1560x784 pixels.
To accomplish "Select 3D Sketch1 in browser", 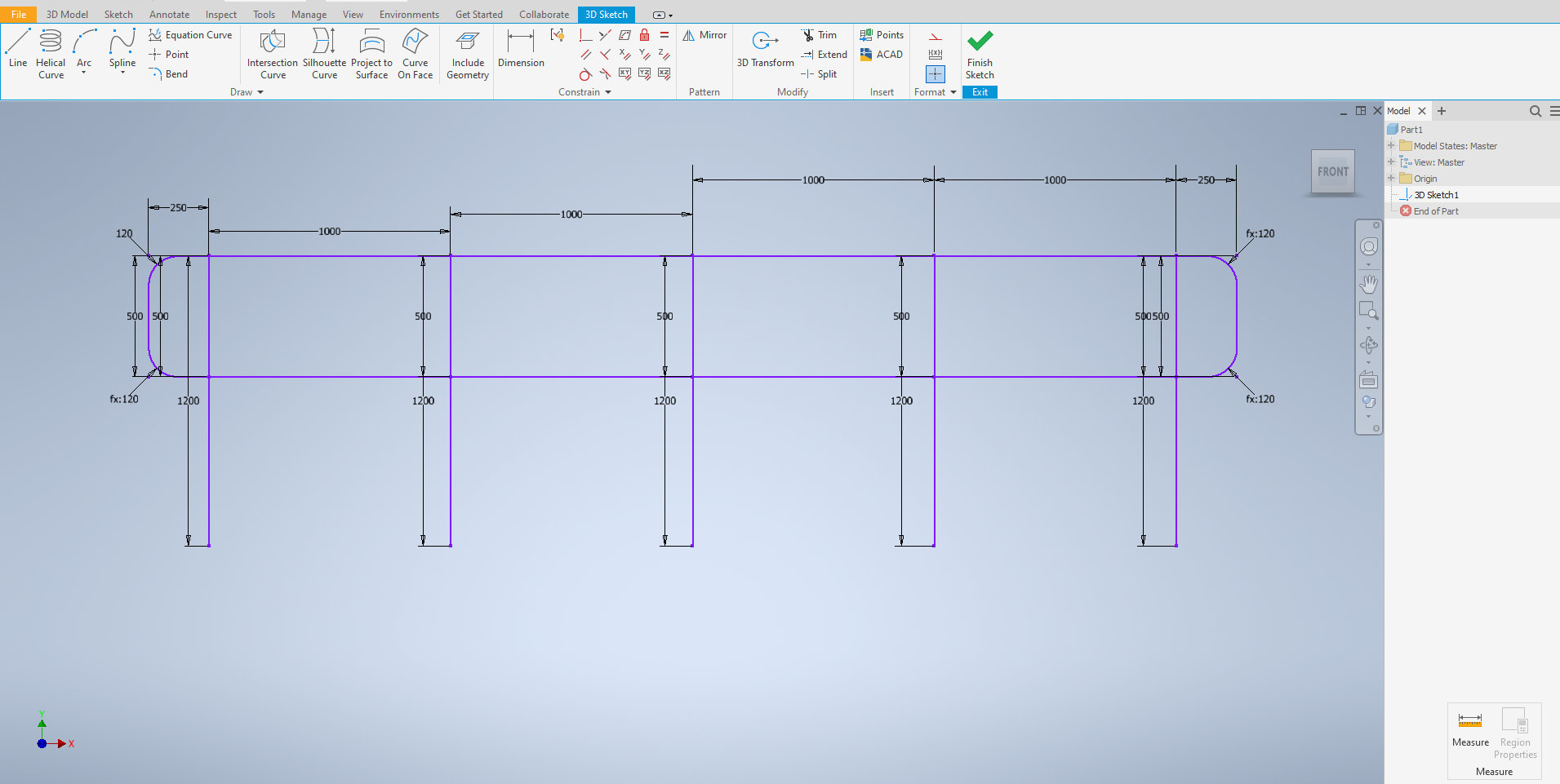I will pos(1436,195).
